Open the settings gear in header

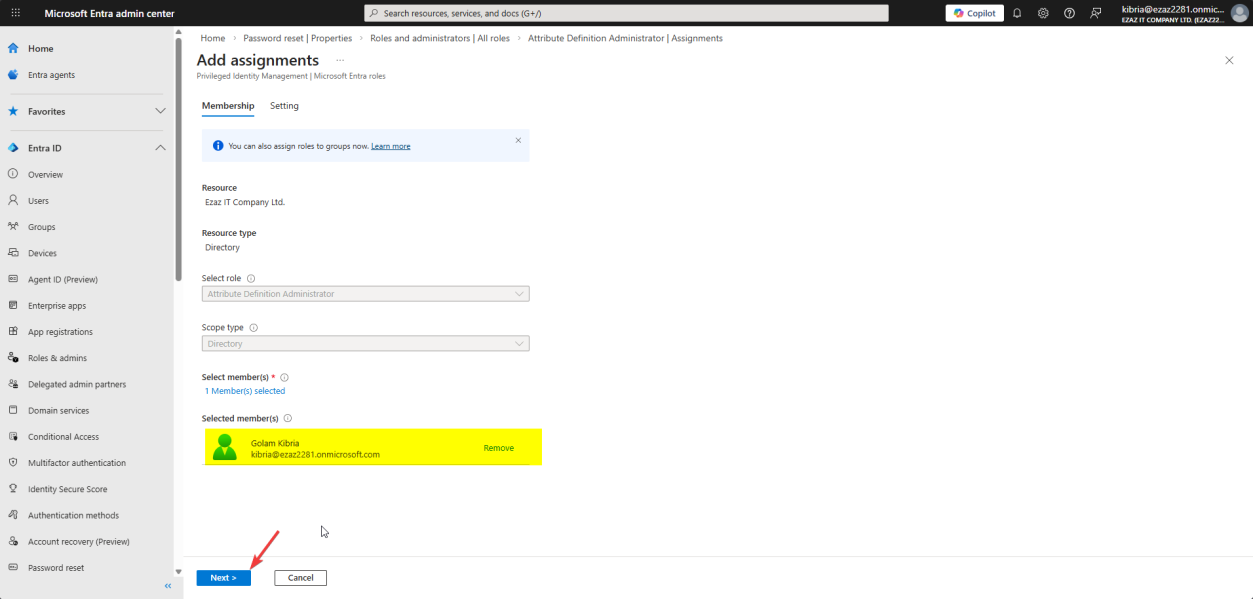tap(1043, 13)
